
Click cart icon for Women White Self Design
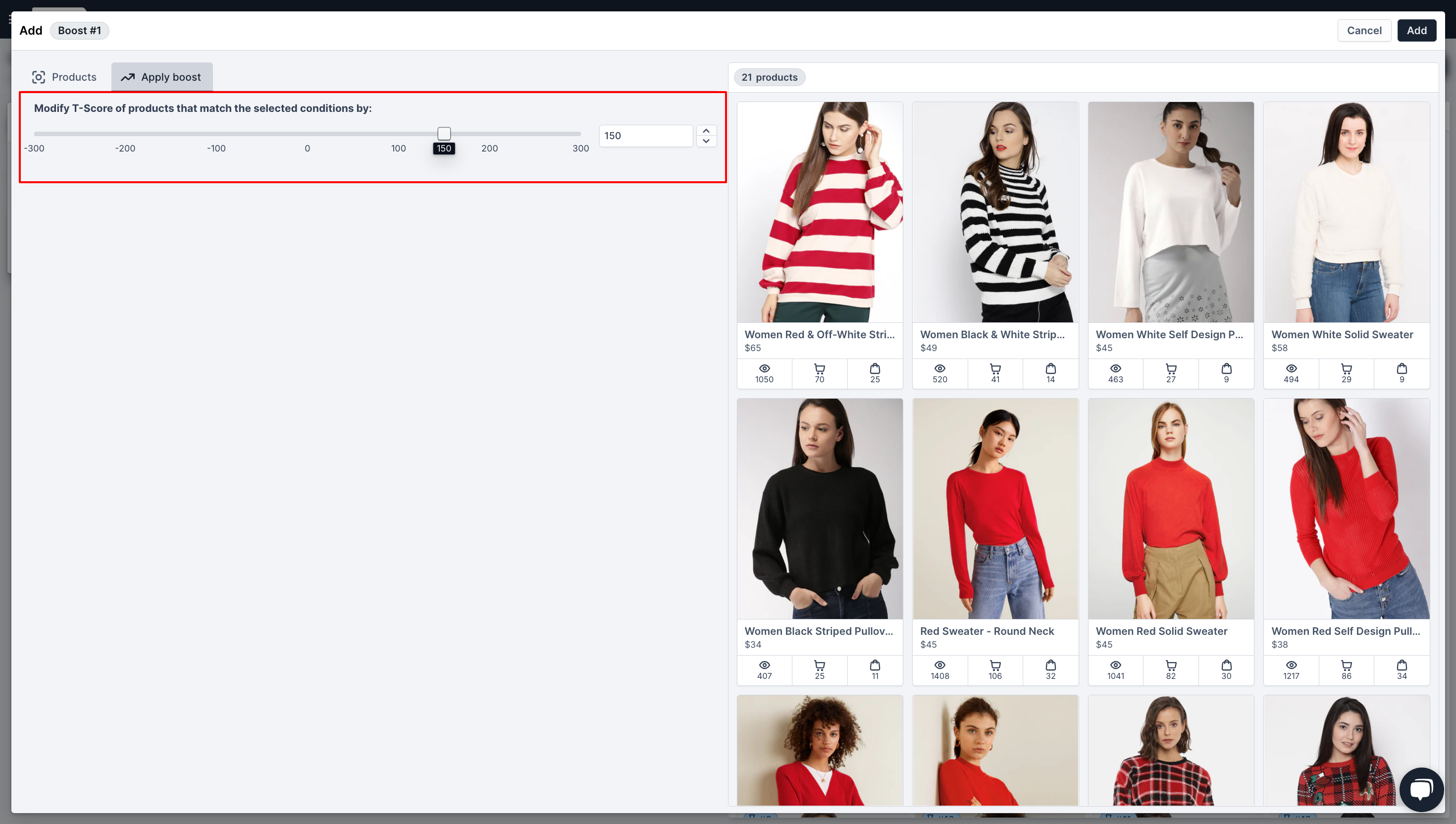click(x=1171, y=368)
